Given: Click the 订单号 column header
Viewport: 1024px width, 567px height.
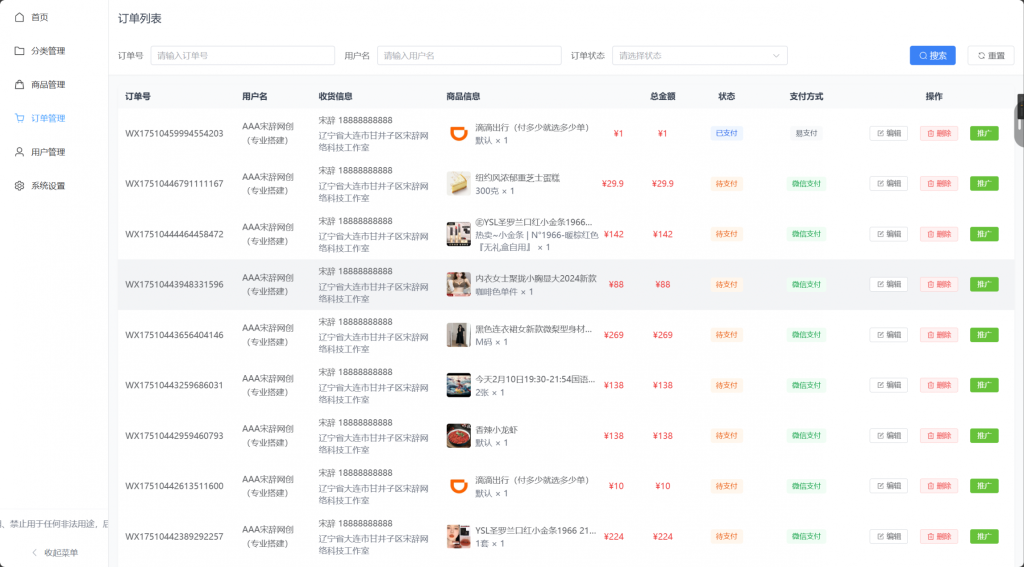Looking at the screenshot, I should coord(138,96).
